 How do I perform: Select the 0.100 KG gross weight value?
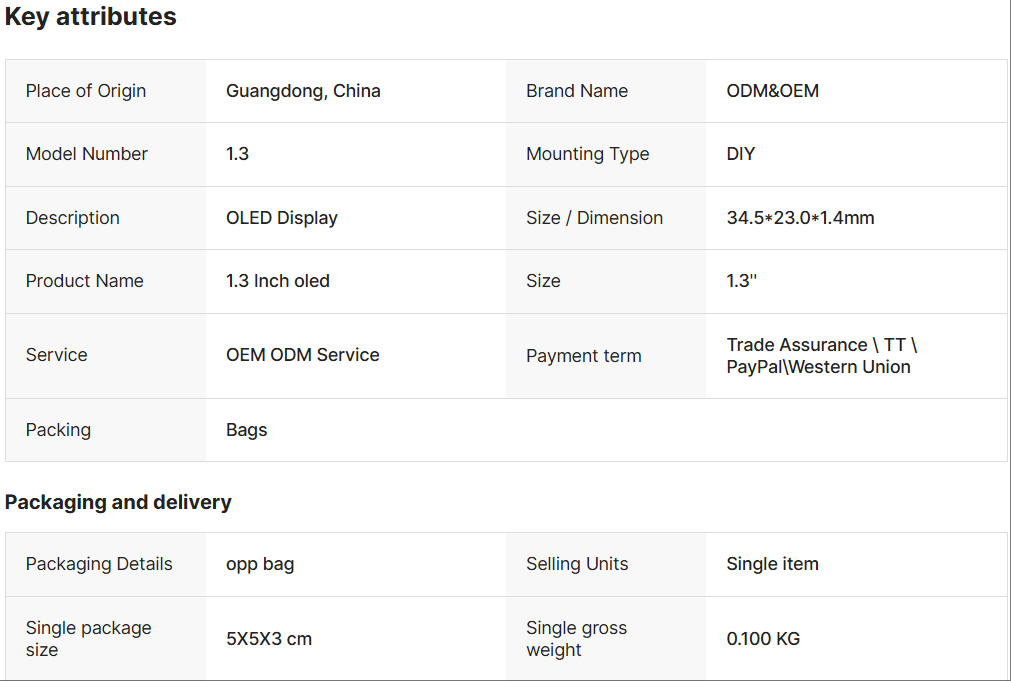(x=763, y=639)
